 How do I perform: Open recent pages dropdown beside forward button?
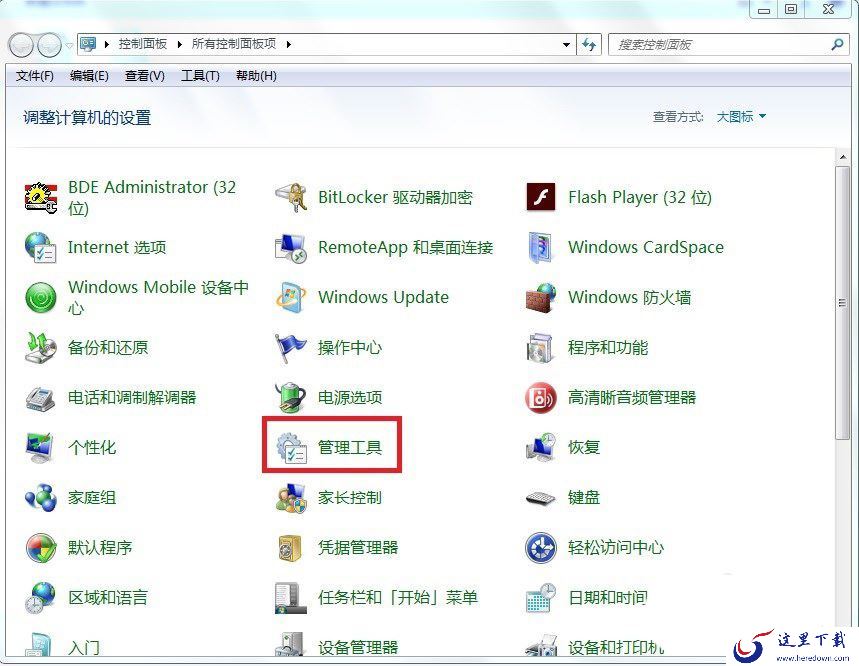tap(69, 45)
